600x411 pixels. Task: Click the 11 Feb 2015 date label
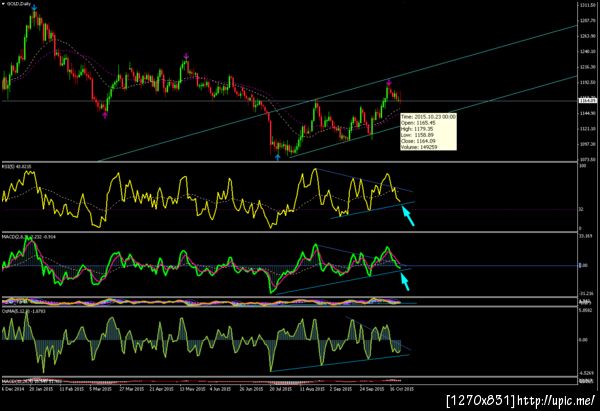coord(72,389)
